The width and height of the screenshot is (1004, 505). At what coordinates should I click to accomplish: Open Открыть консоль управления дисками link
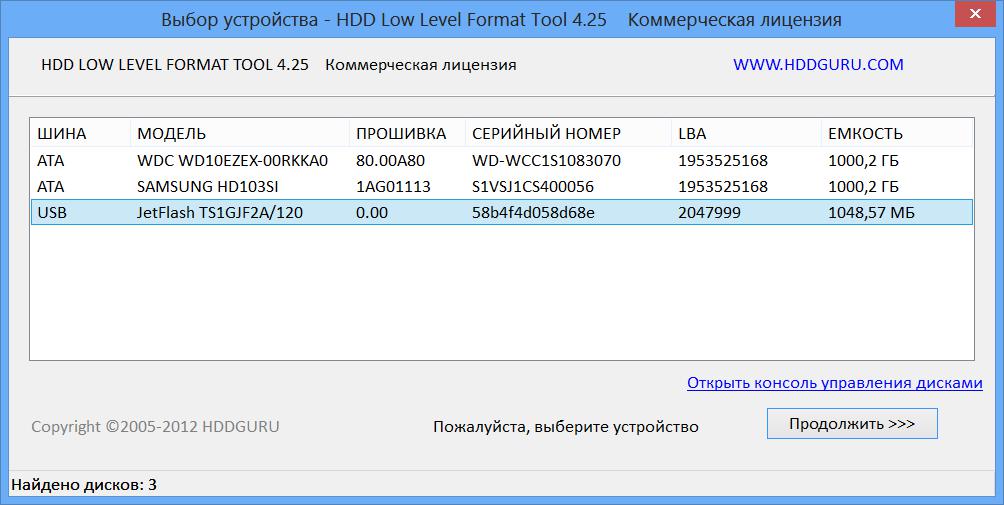click(834, 383)
